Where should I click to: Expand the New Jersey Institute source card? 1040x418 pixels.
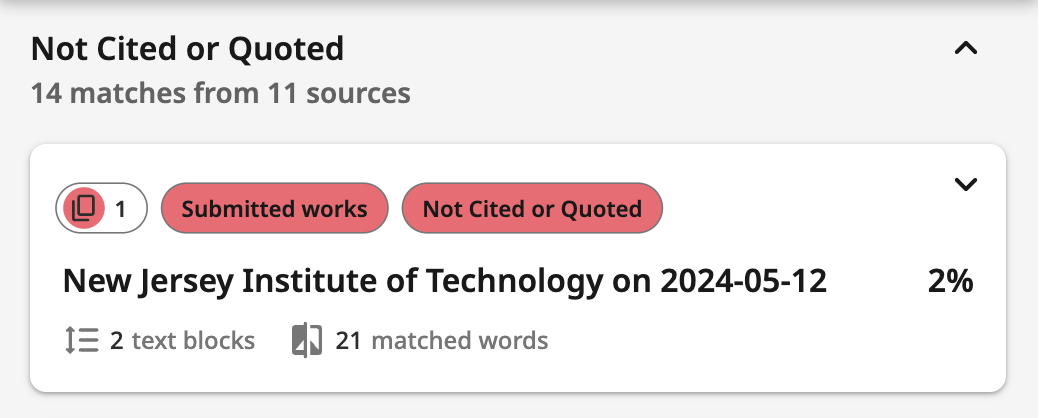coord(965,184)
